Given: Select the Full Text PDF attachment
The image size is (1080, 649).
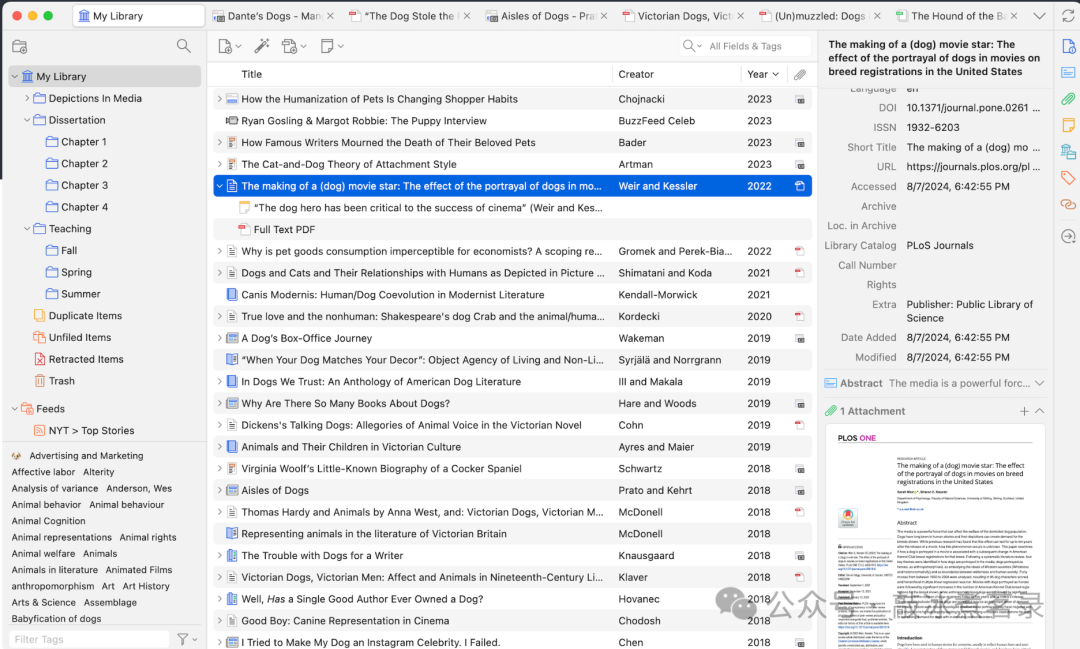Looking at the screenshot, I should click(x=284, y=229).
